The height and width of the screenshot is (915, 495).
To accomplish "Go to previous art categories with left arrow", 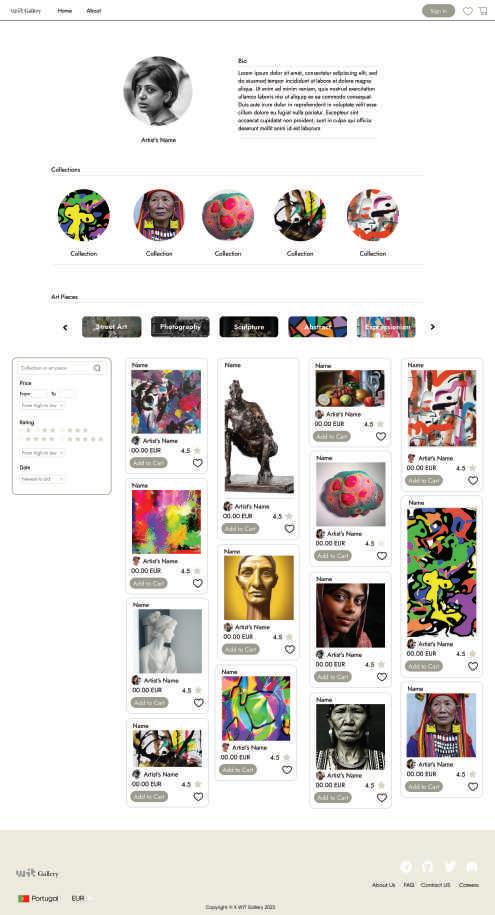I will tap(65, 327).
